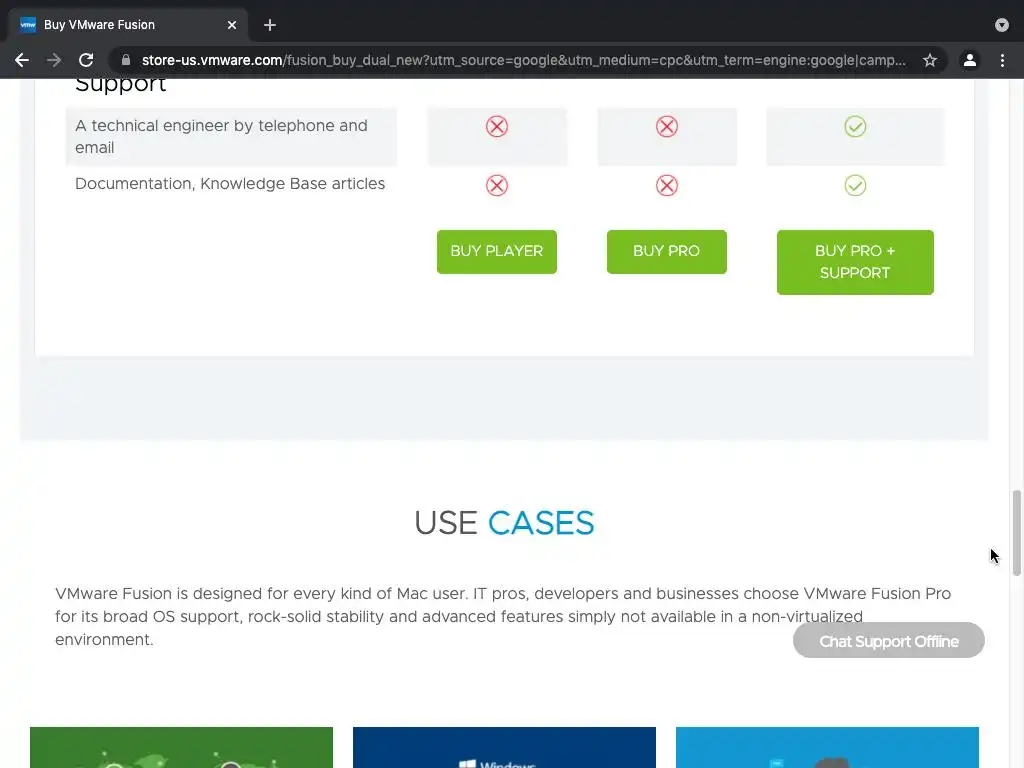1024x768 pixels.
Task: Select the Buy VMware Fusion tab
Action: 128,25
